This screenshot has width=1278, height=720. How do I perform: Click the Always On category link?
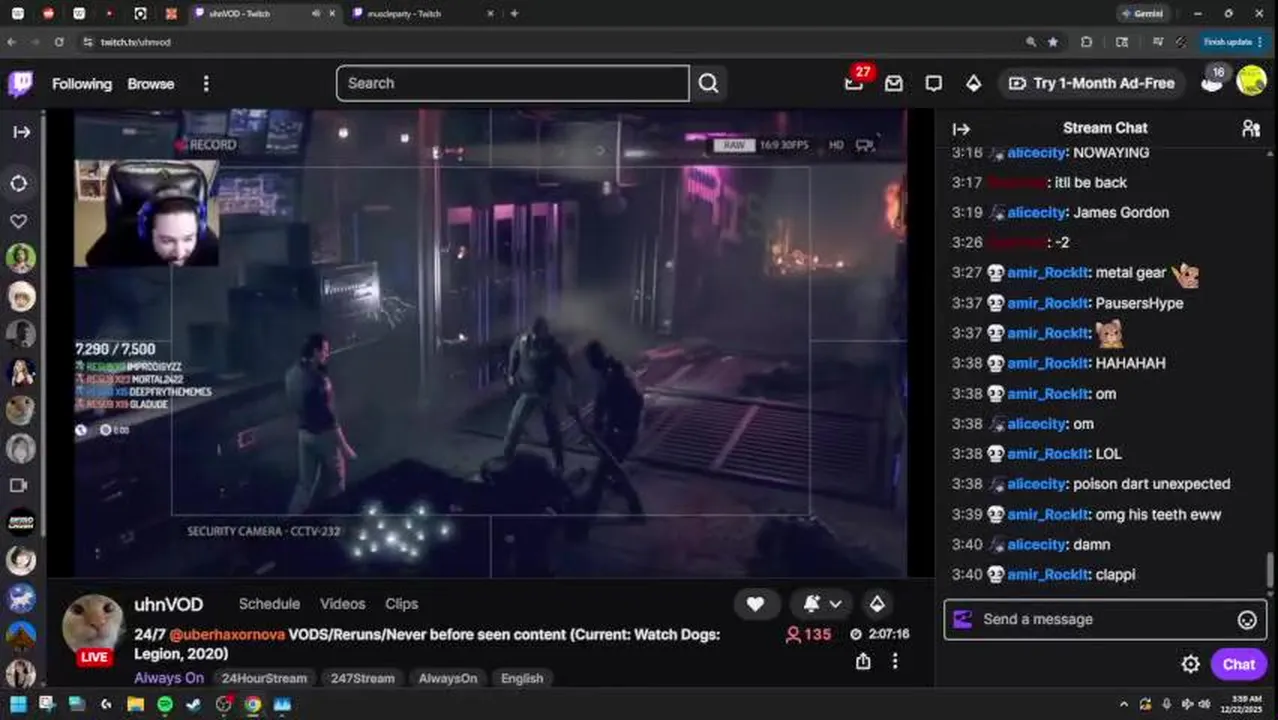[169, 678]
